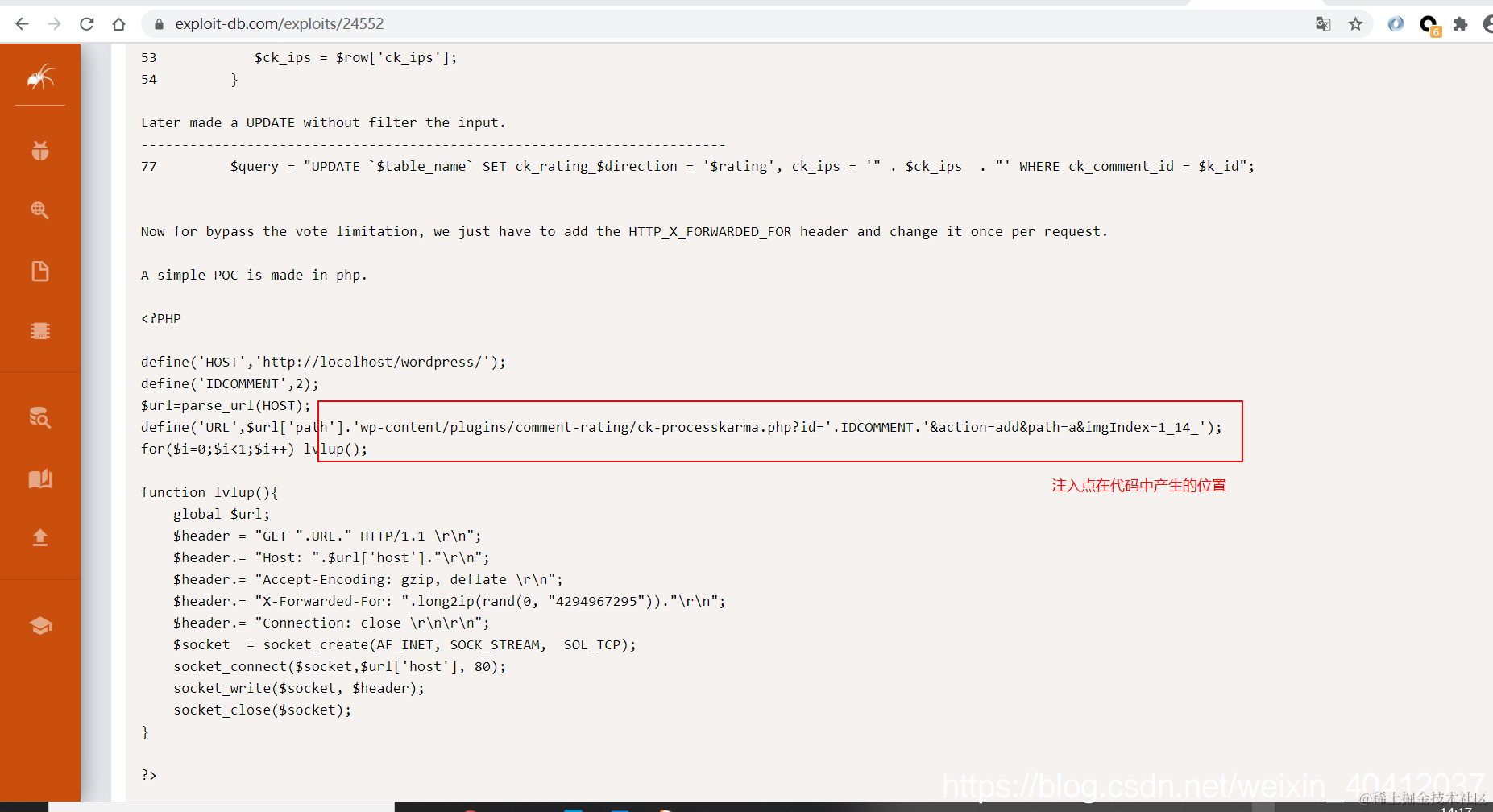The image size is (1493, 812).
Task: Click the Accept-Encoding header line
Action: tap(368, 579)
